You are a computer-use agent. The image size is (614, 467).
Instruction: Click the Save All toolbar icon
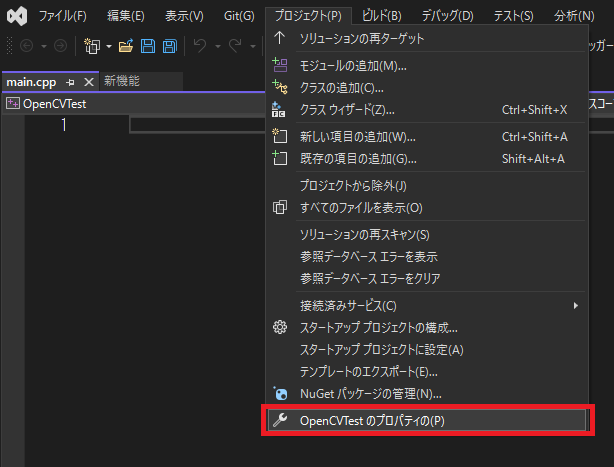point(169,46)
